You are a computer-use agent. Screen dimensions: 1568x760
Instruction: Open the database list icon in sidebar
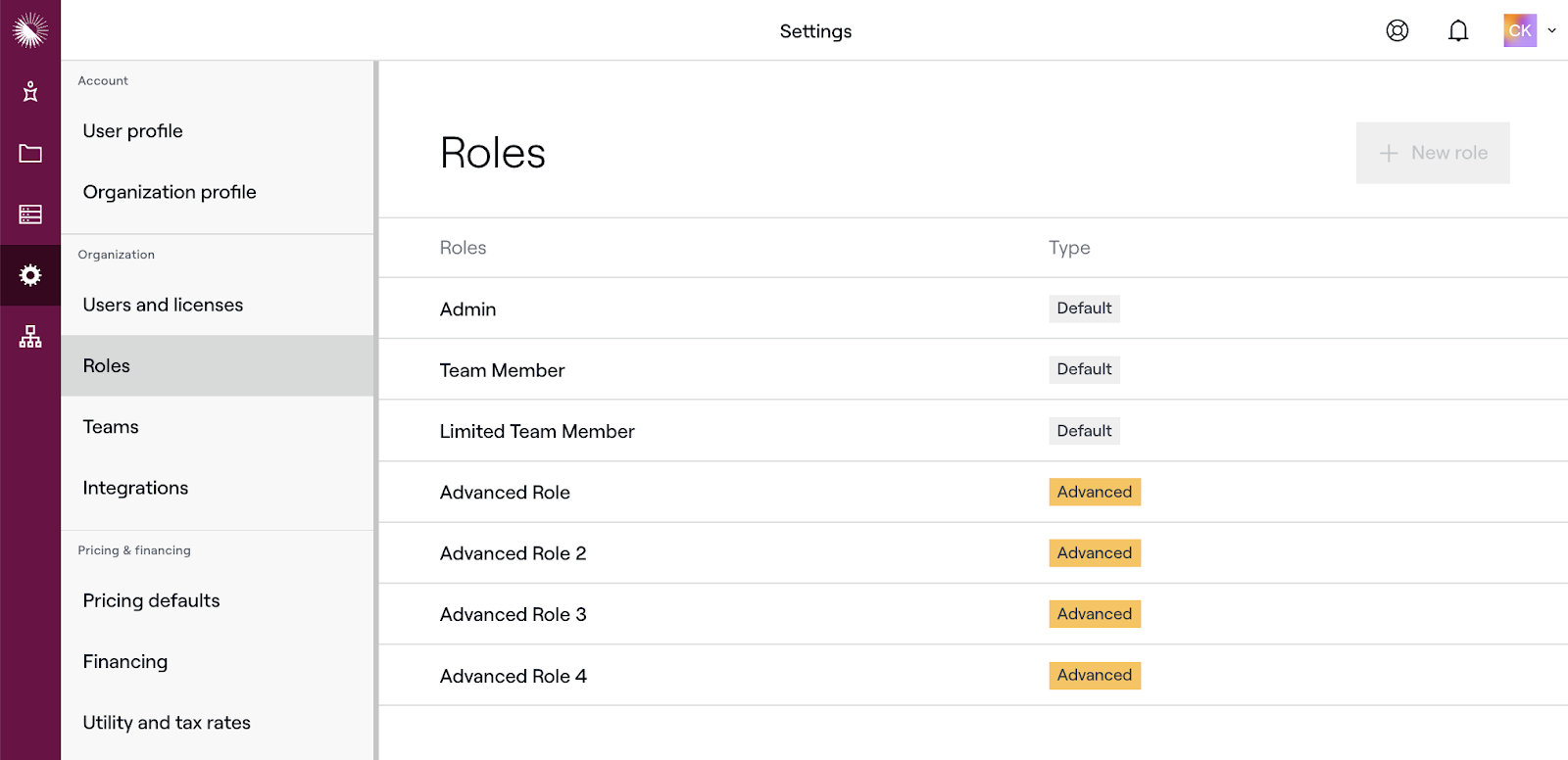[x=30, y=214]
